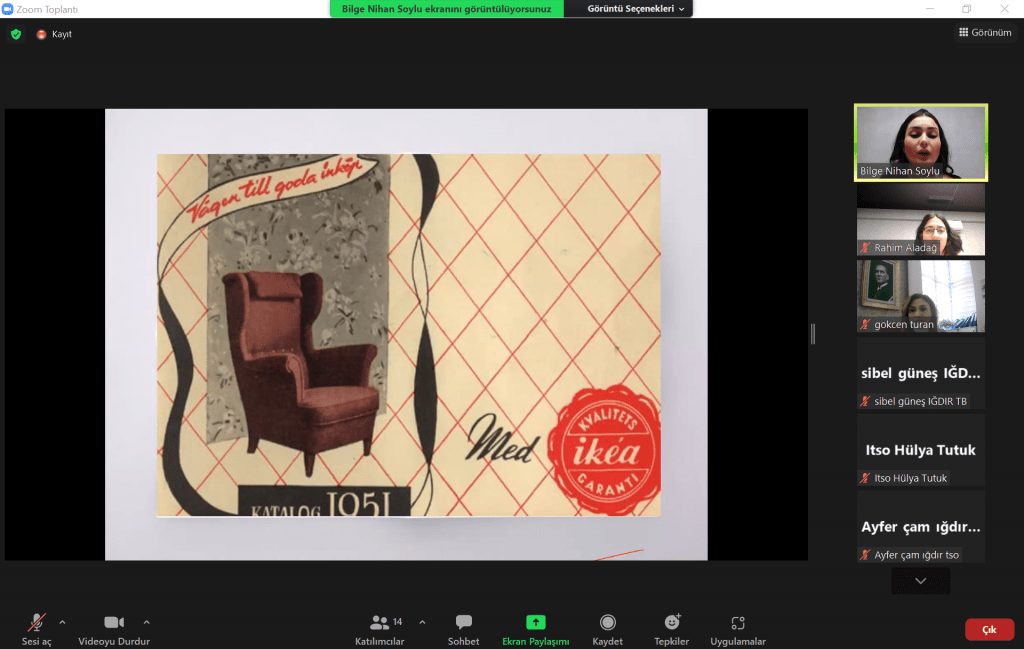Open the Görünüm view layout menu

[985, 33]
